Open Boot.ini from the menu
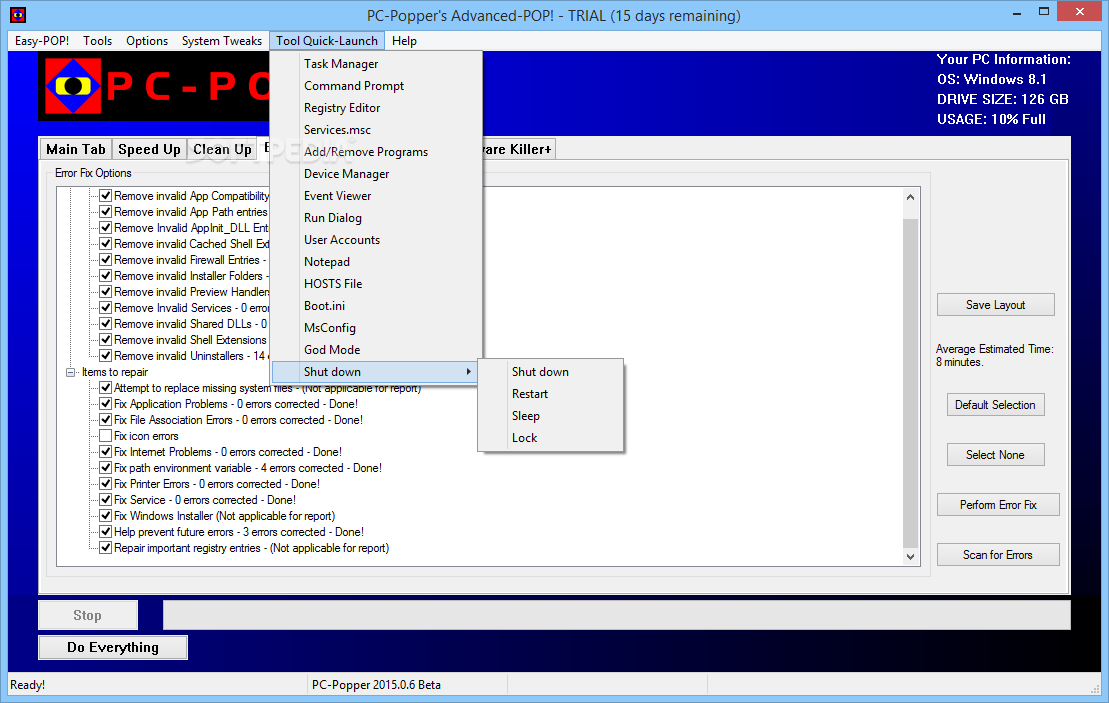This screenshot has height=703, width=1109. [x=376, y=305]
